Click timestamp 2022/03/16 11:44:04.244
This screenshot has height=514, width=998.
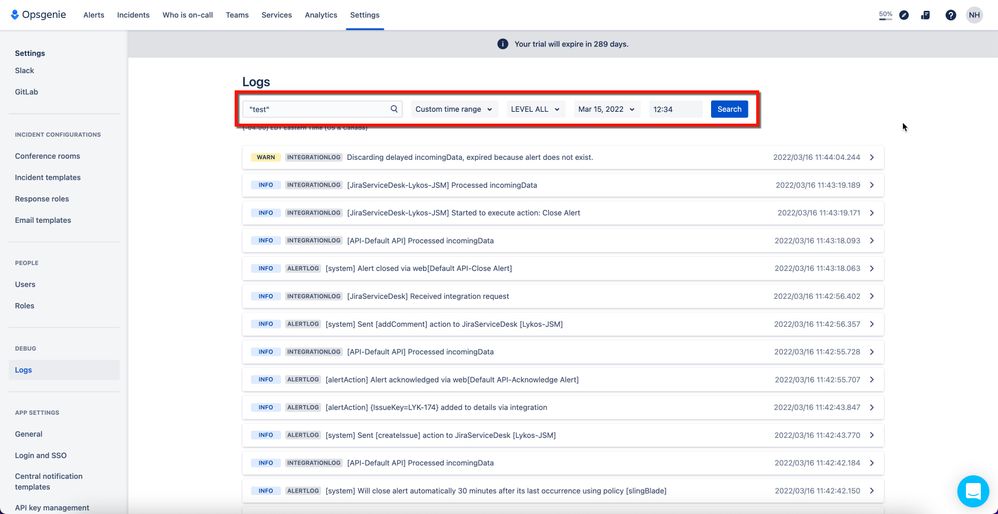pyautogui.click(x=816, y=157)
